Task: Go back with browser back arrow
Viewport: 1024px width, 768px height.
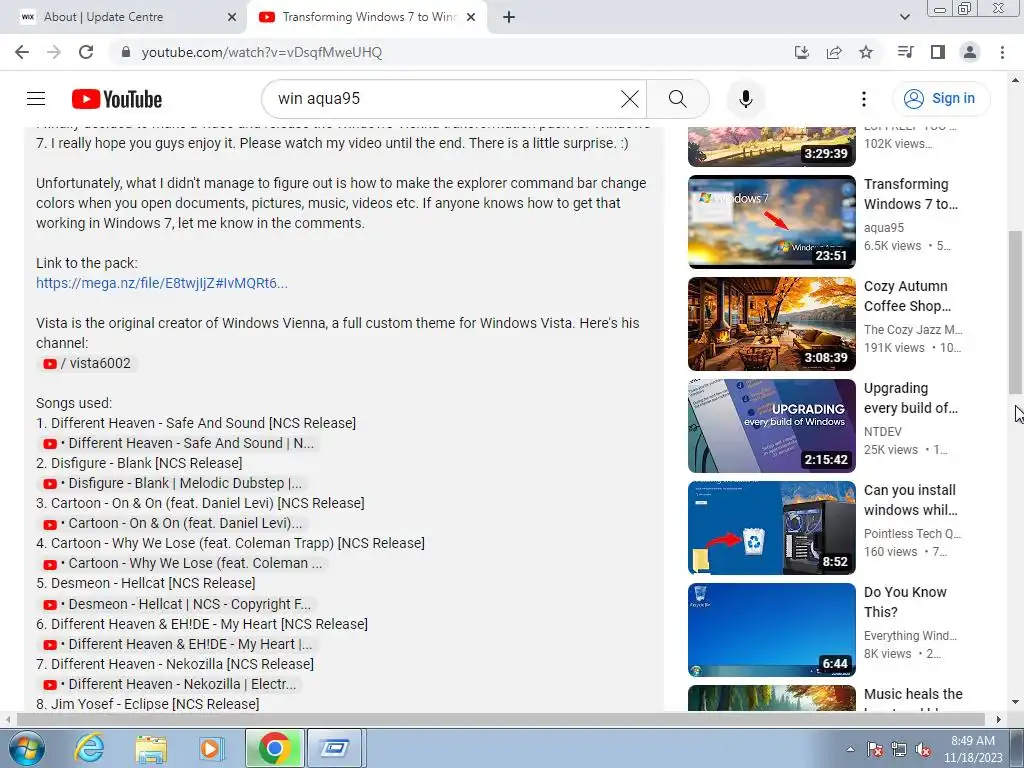Action: click(x=22, y=52)
